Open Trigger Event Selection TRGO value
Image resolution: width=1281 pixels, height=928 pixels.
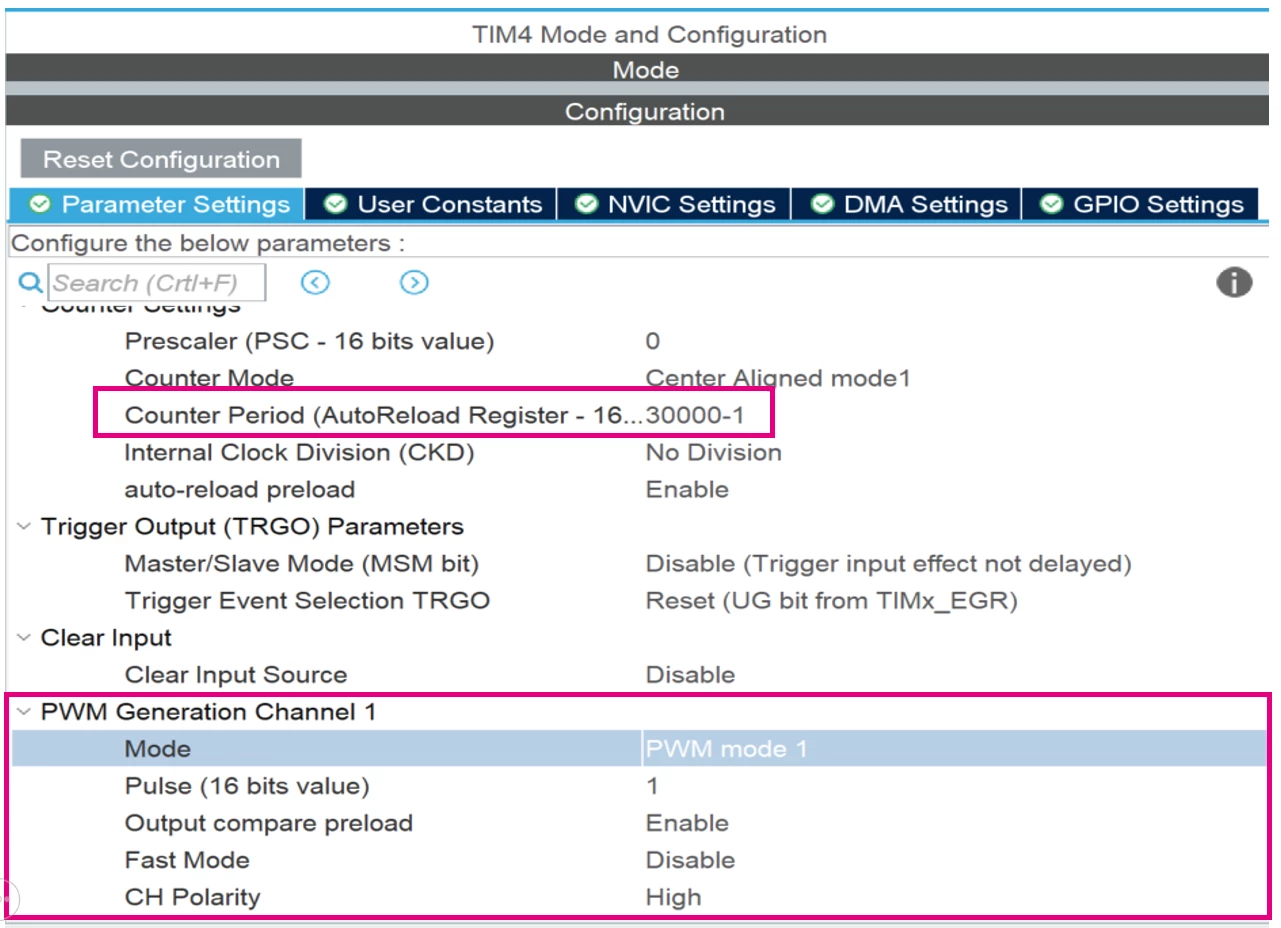click(x=832, y=601)
